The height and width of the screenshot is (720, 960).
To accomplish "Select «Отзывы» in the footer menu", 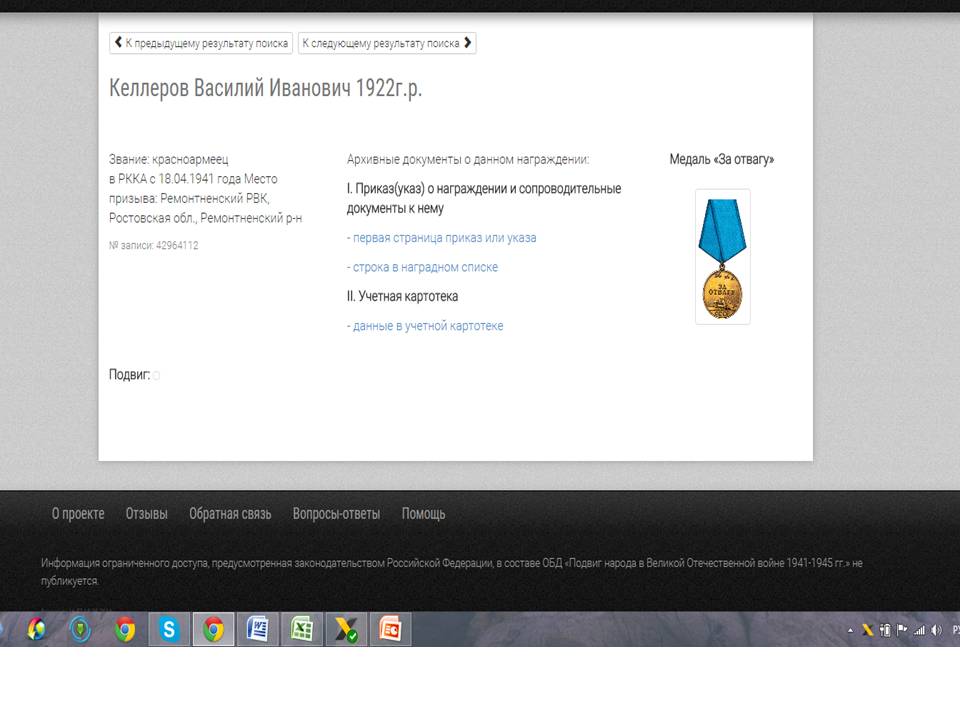I will tap(146, 514).
